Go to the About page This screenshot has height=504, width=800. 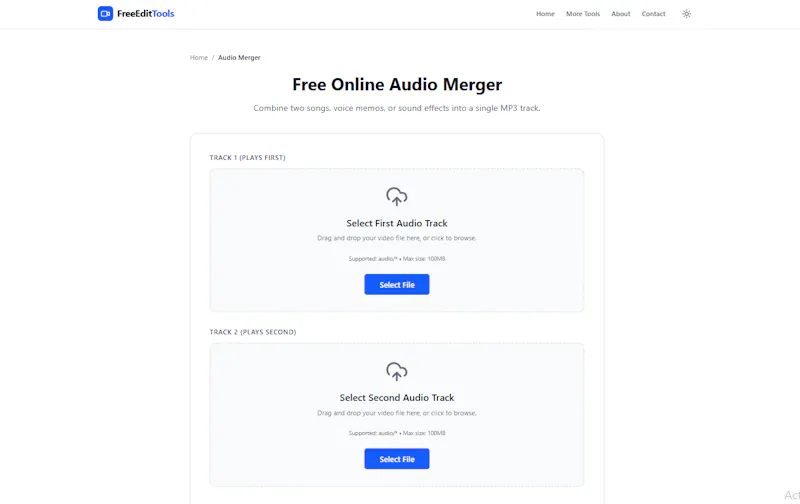point(620,14)
